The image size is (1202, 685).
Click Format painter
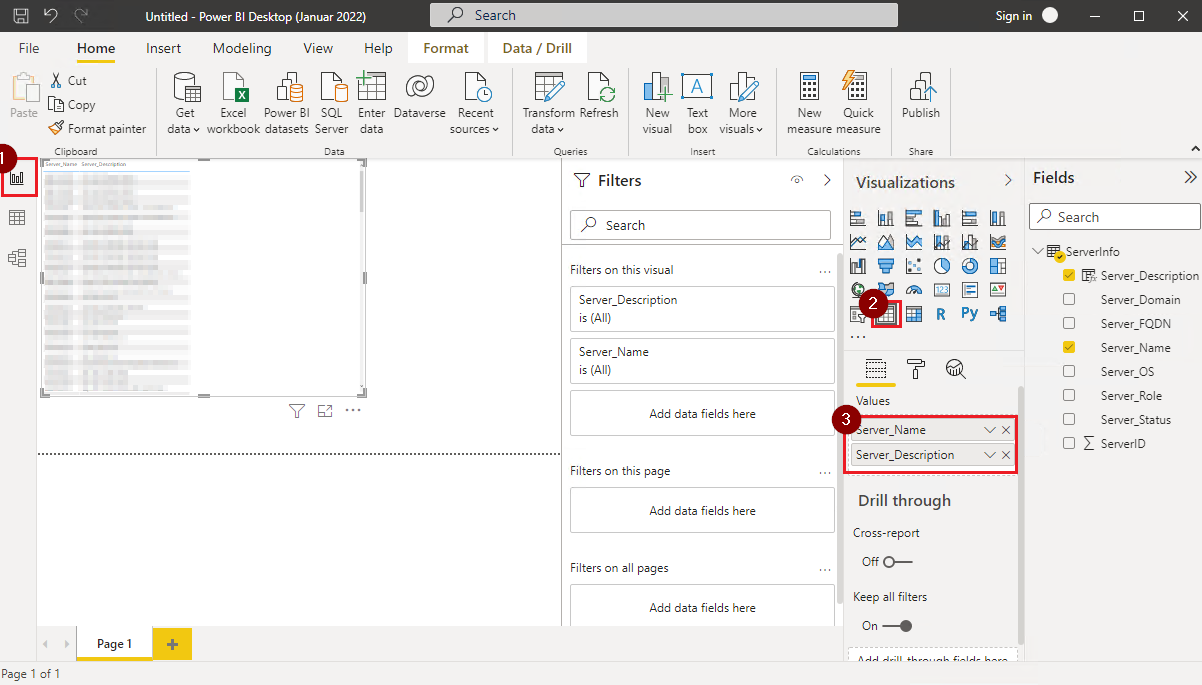97,129
